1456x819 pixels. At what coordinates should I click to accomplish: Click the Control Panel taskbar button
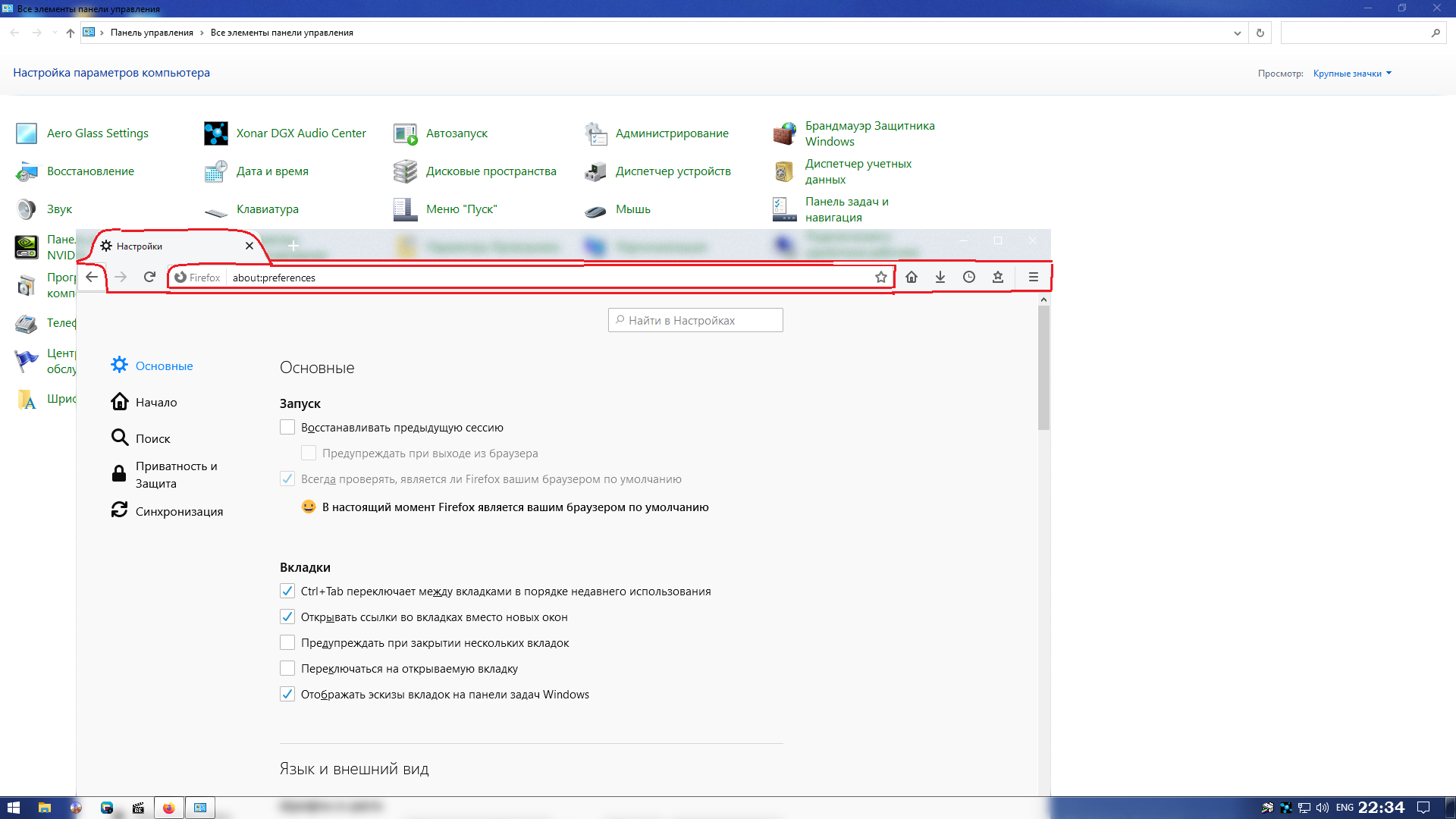(200, 808)
